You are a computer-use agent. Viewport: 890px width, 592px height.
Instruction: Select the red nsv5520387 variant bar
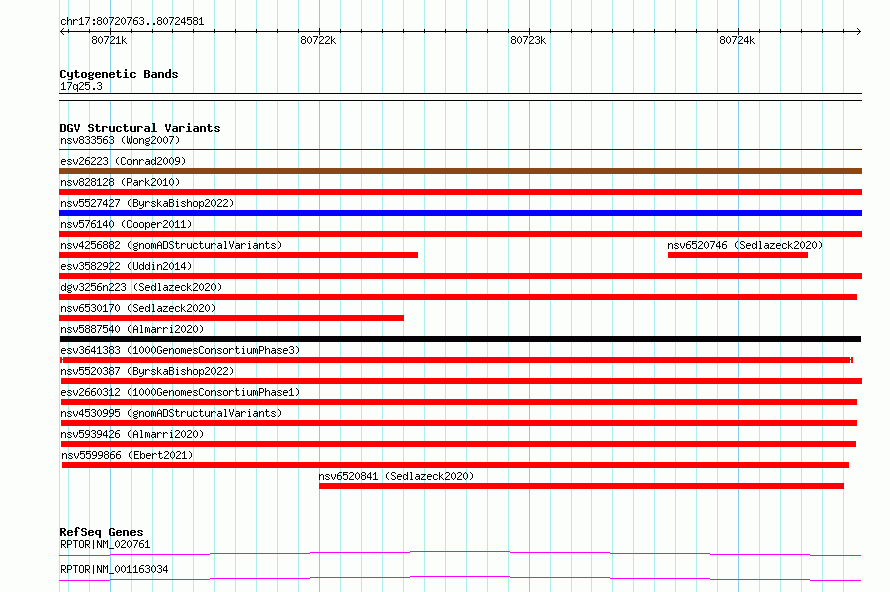460,381
